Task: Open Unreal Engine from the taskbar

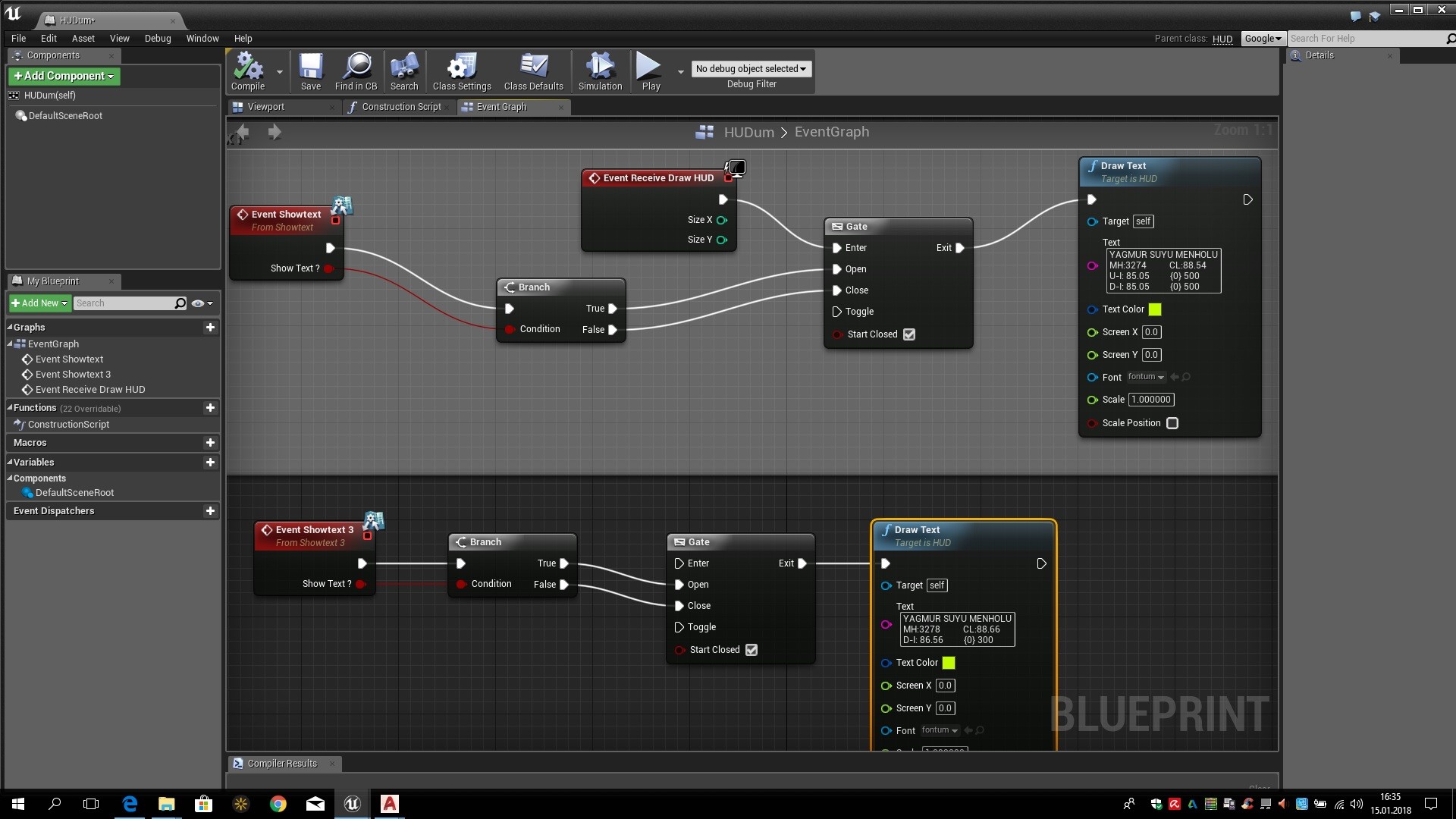Action: (x=352, y=804)
